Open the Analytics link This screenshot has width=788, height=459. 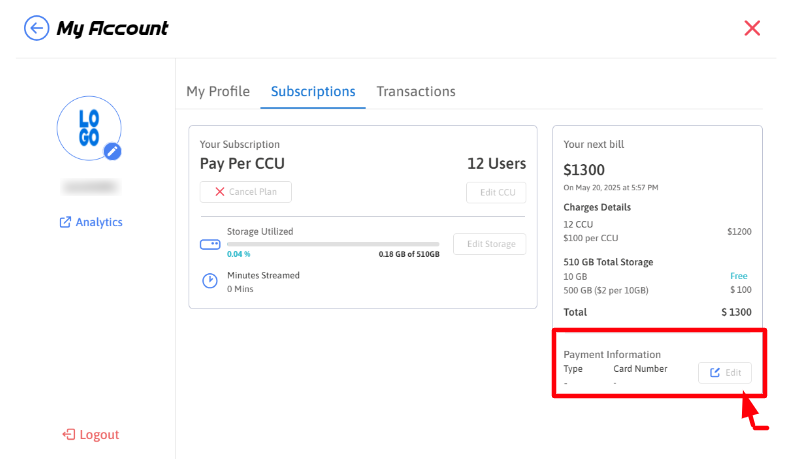point(98,222)
